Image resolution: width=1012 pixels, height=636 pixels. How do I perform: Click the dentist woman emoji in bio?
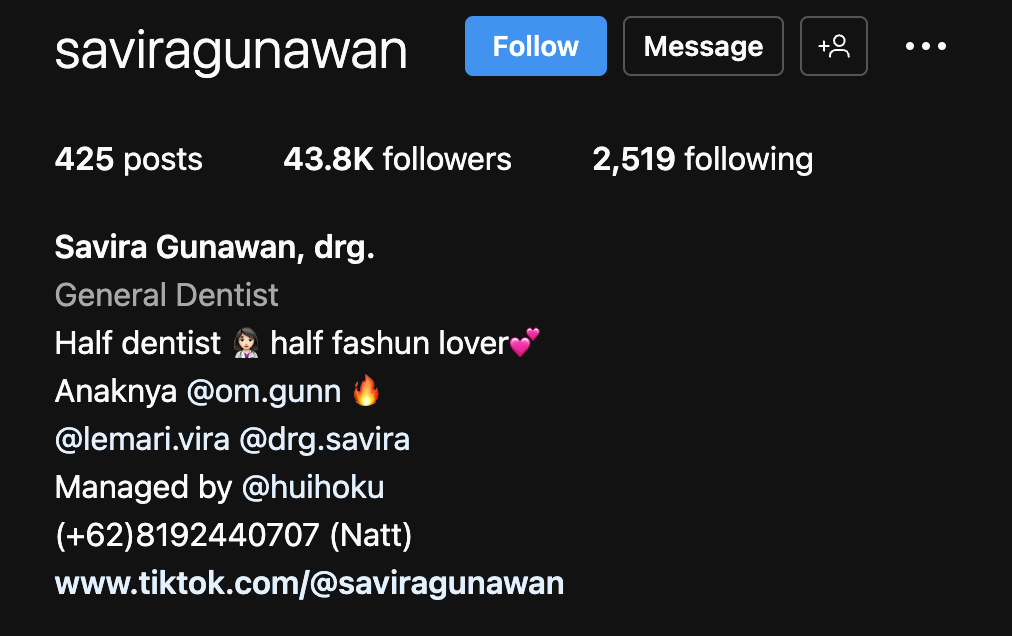(246, 343)
